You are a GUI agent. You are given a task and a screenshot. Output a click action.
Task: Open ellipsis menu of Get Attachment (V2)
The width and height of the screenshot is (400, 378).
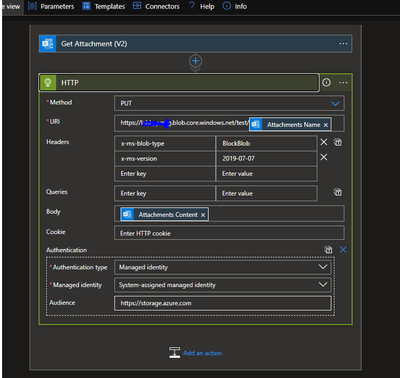pos(343,44)
